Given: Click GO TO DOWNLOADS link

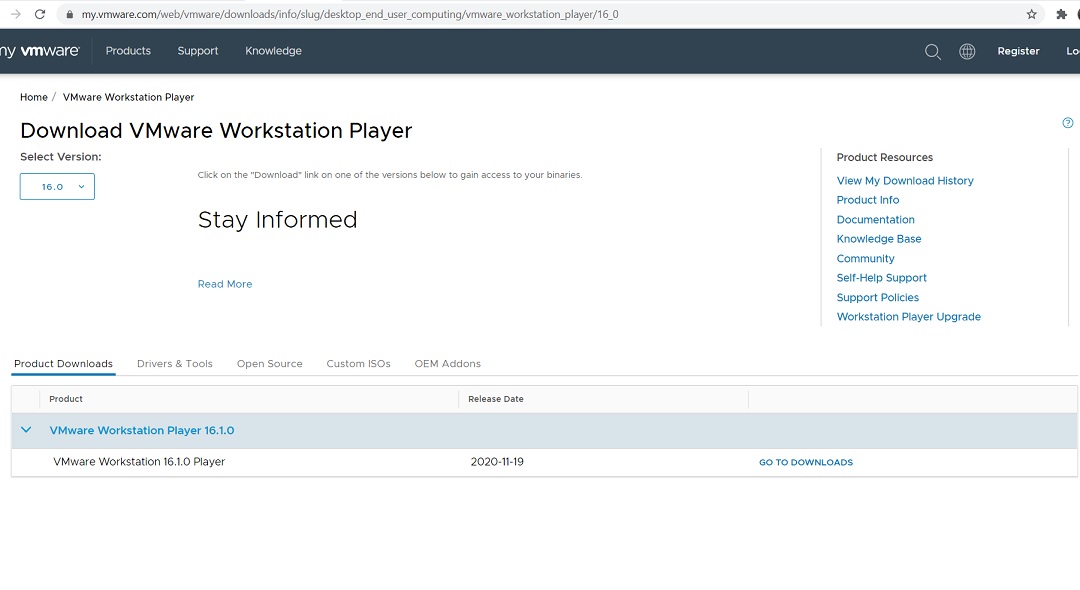Looking at the screenshot, I should pyautogui.click(x=806, y=462).
